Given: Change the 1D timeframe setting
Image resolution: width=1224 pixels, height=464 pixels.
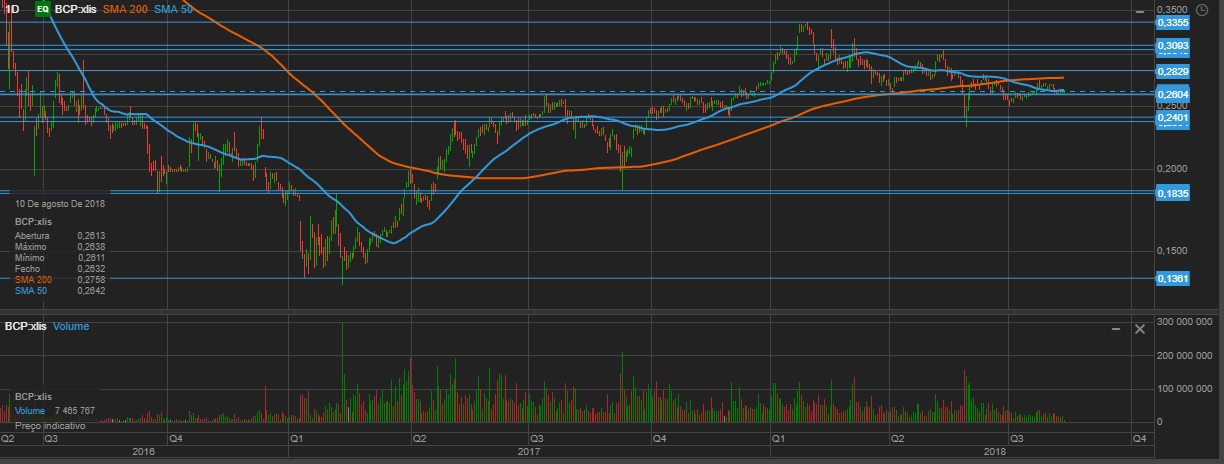Looking at the screenshot, I should coord(12,9).
